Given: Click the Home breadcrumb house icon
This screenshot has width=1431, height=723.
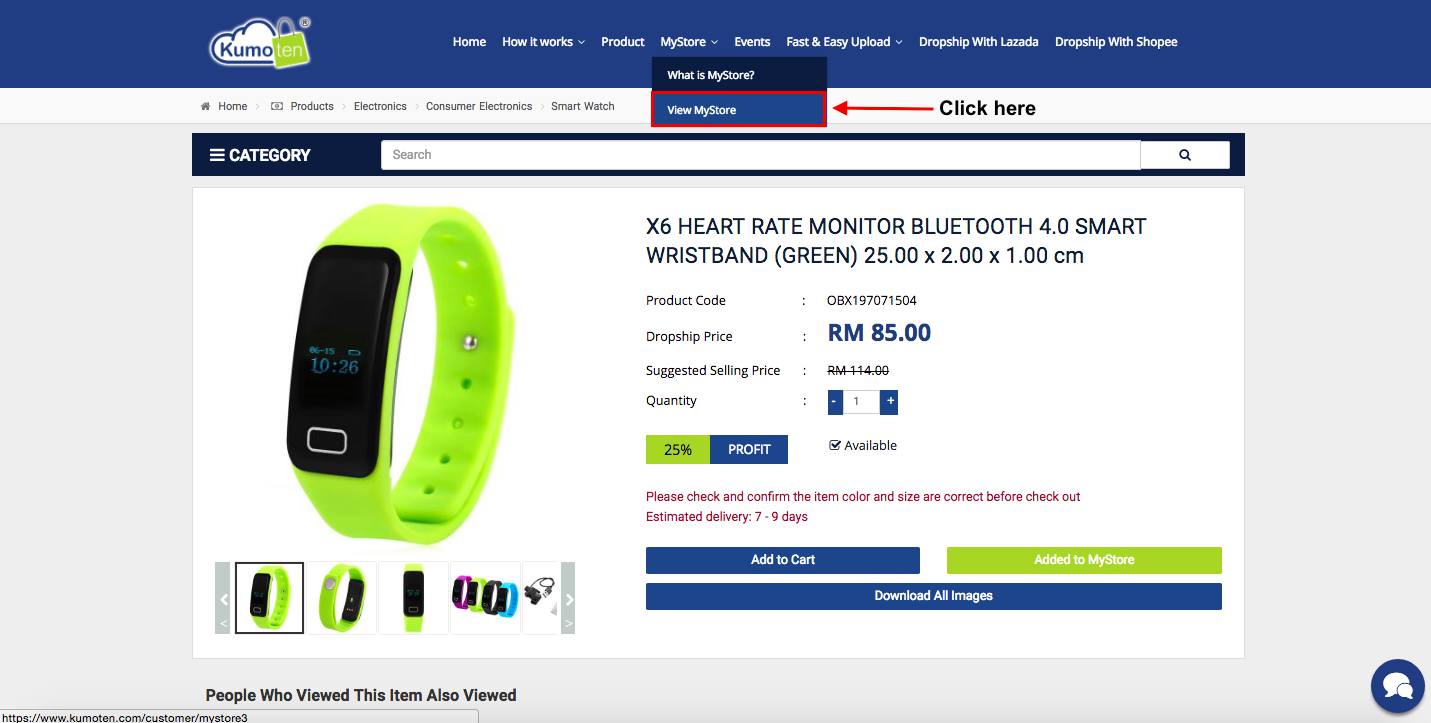Looking at the screenshot, I should tap(205, 106).
